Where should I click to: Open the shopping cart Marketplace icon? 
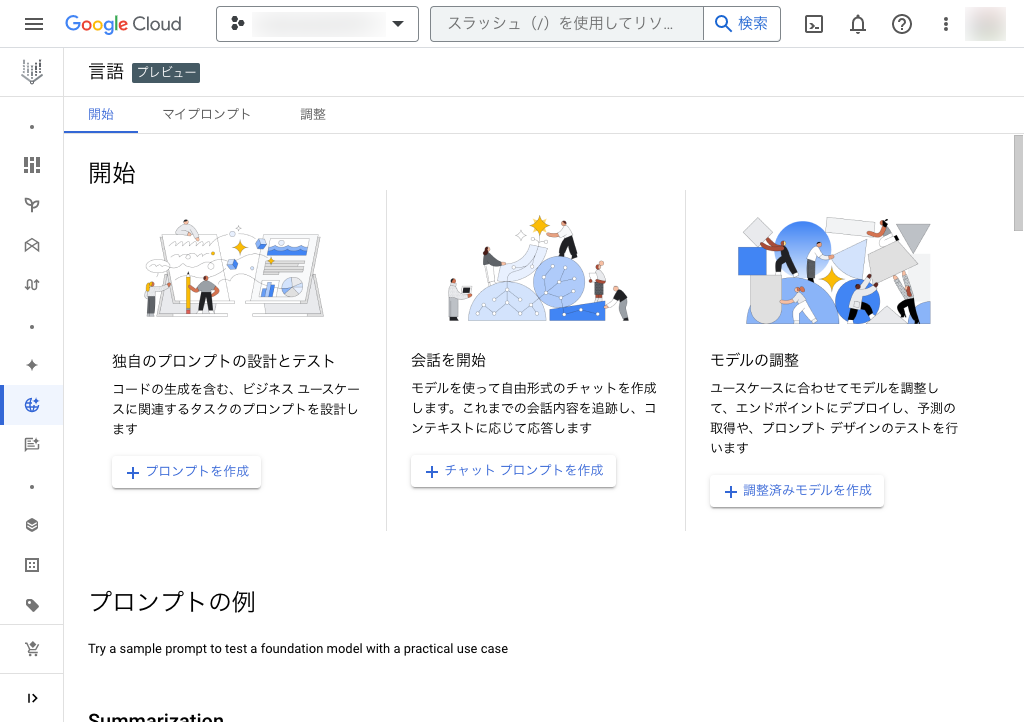point(32,650)
